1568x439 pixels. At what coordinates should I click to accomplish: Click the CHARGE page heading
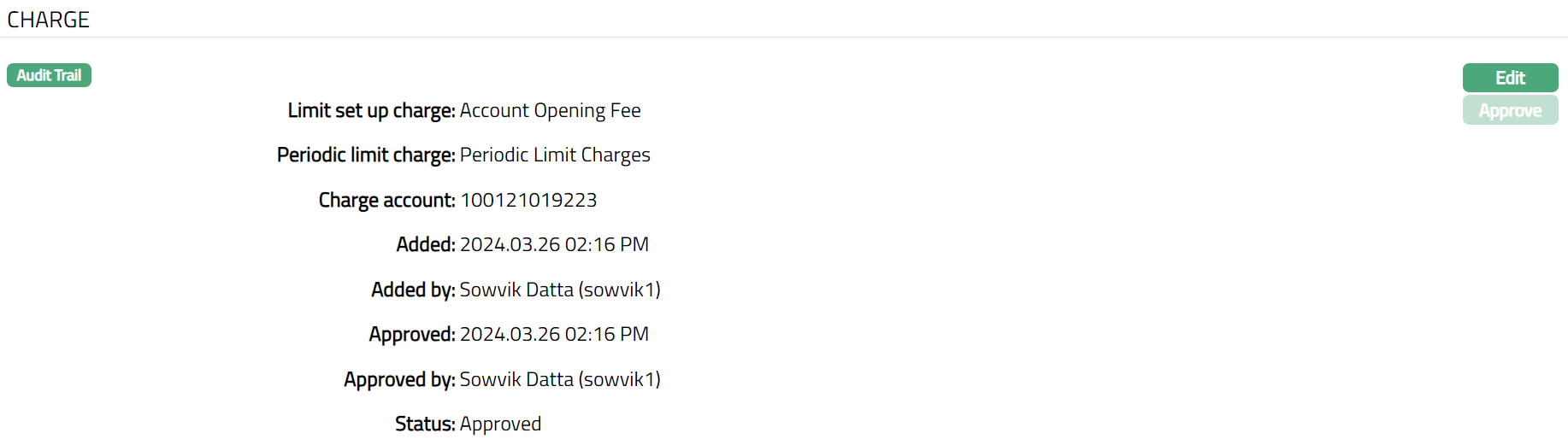click(x=48, y=20)
